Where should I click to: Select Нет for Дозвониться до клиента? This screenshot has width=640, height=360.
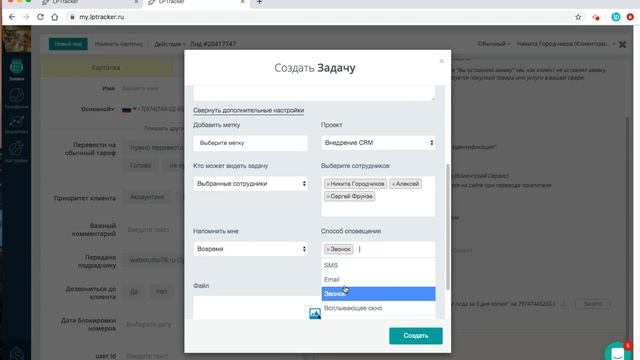tap(162, 291)
